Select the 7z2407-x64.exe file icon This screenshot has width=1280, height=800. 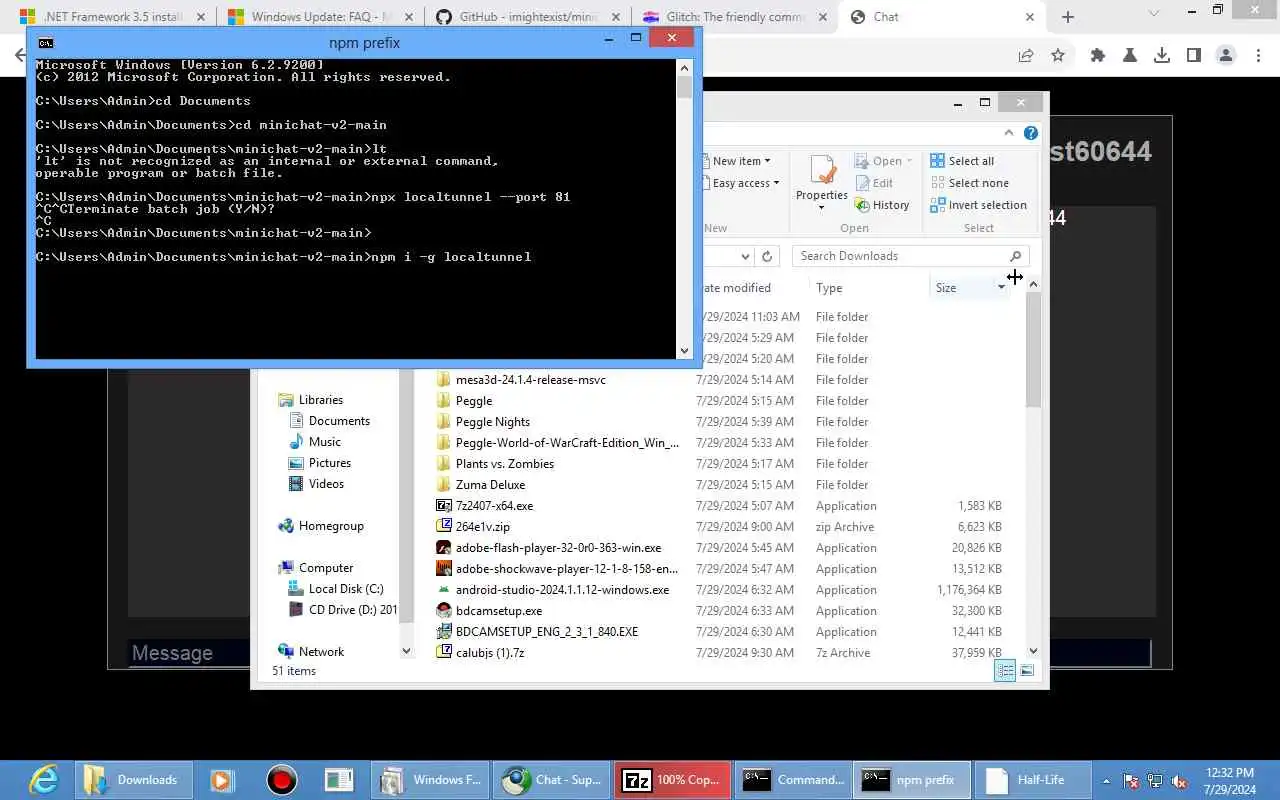click(444, 506)
